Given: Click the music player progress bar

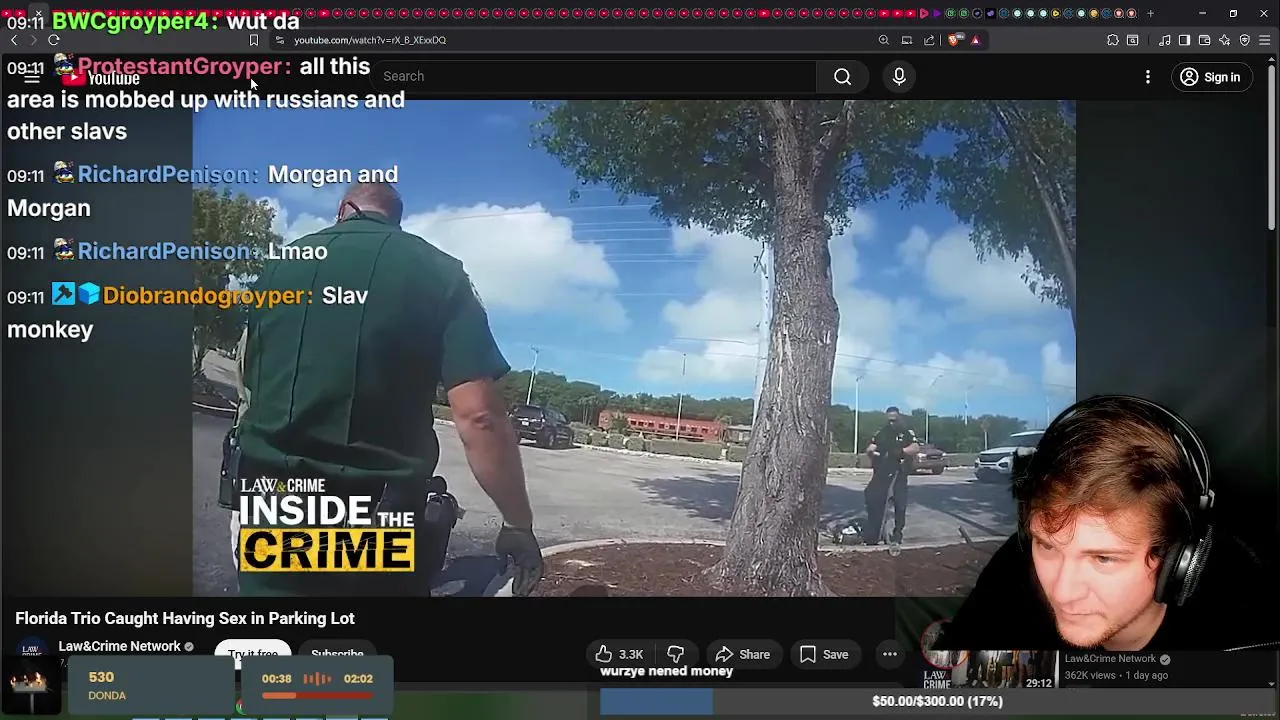Looking at the screenshot, I should (x=317, y=696).
